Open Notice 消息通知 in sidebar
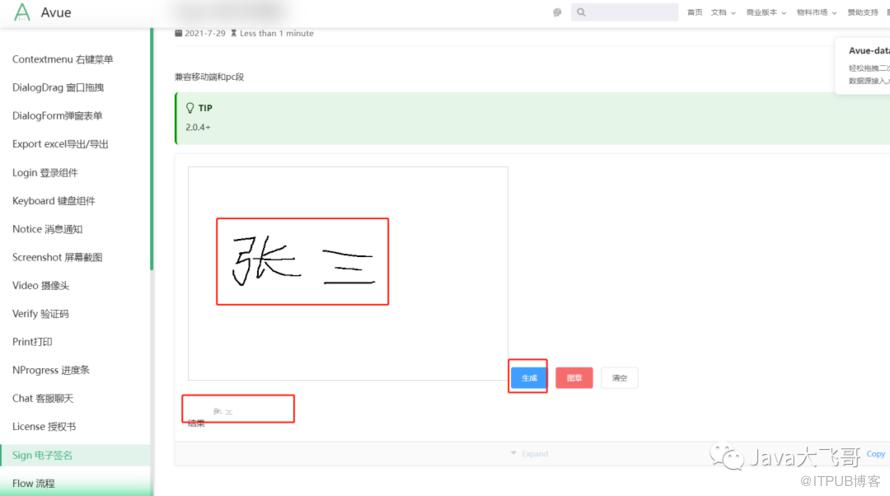 pyautogui.click(x=47, y=229)
